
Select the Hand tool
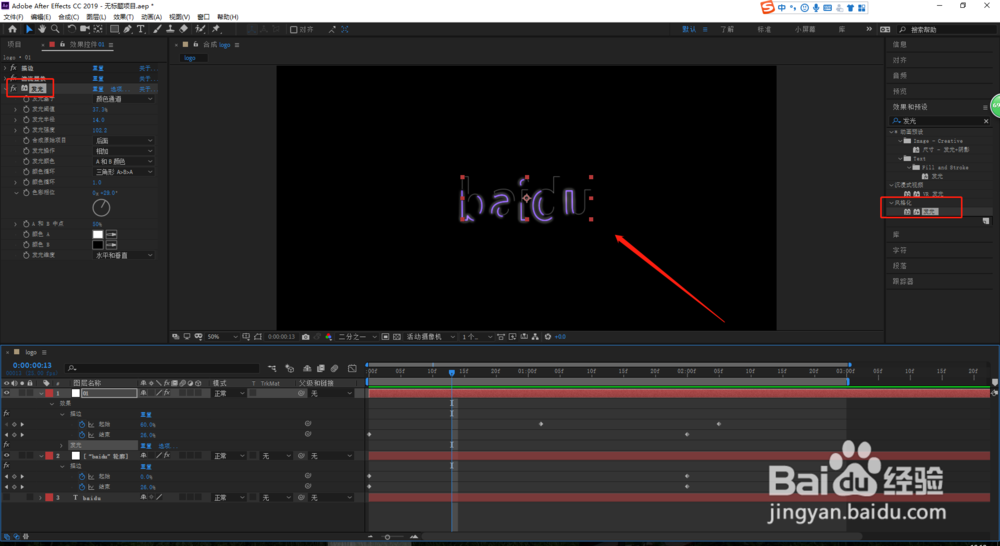tap(41, 29)
